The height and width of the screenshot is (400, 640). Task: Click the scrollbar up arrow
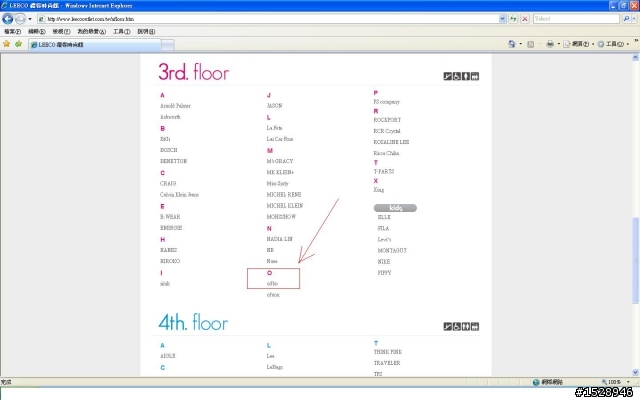[x=636, y=58]
